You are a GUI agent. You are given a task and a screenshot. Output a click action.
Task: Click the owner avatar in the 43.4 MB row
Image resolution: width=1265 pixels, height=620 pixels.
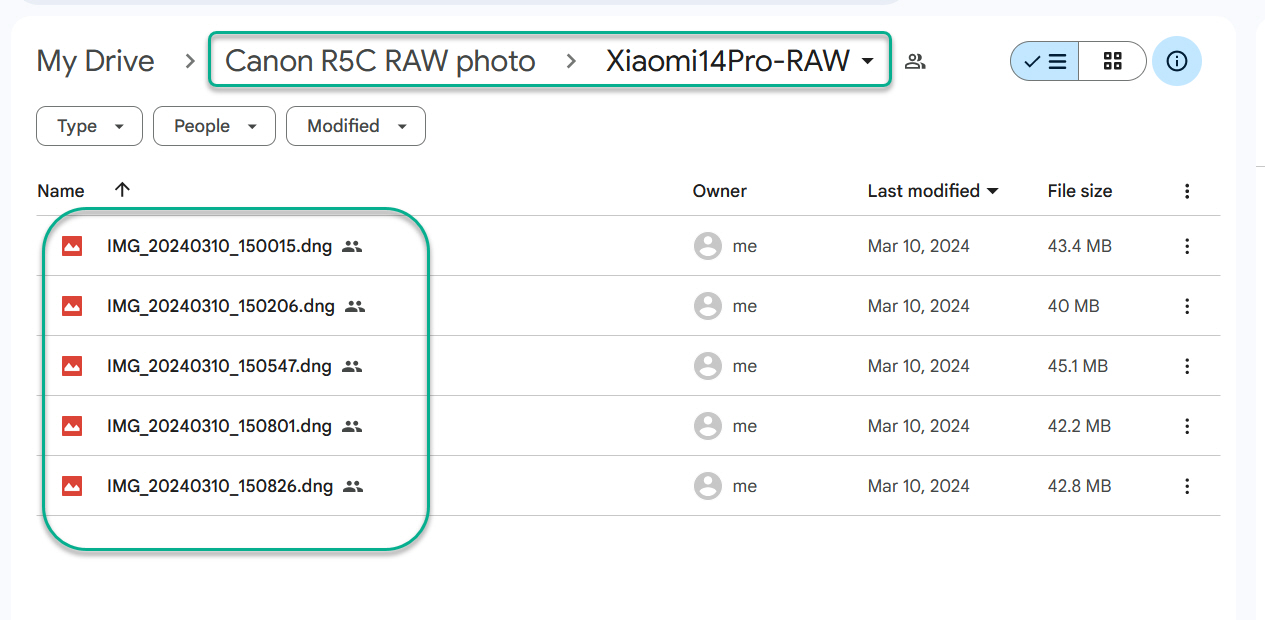click(x=708, y=246)
